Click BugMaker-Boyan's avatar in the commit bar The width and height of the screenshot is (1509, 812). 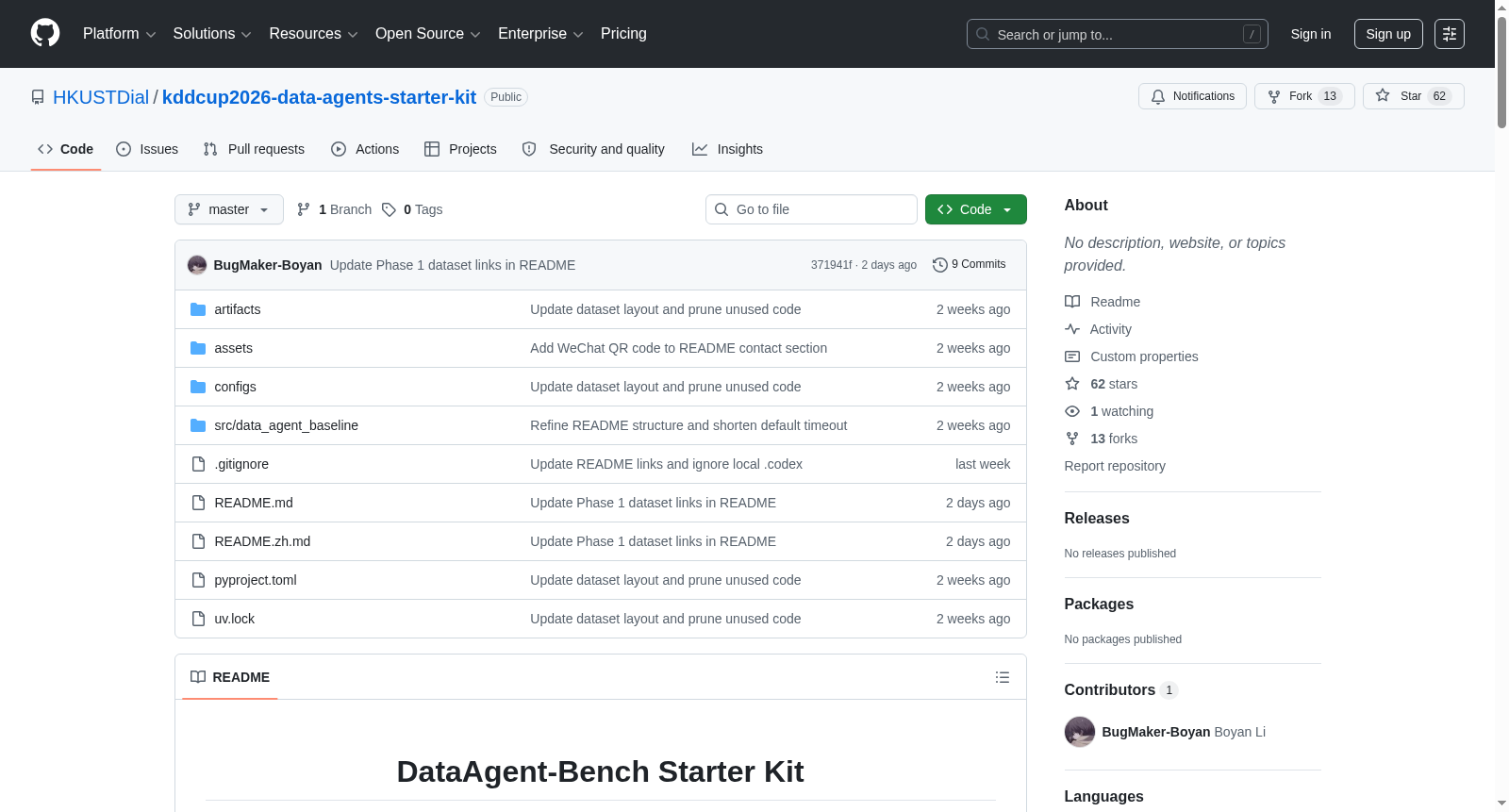point(197,265)
